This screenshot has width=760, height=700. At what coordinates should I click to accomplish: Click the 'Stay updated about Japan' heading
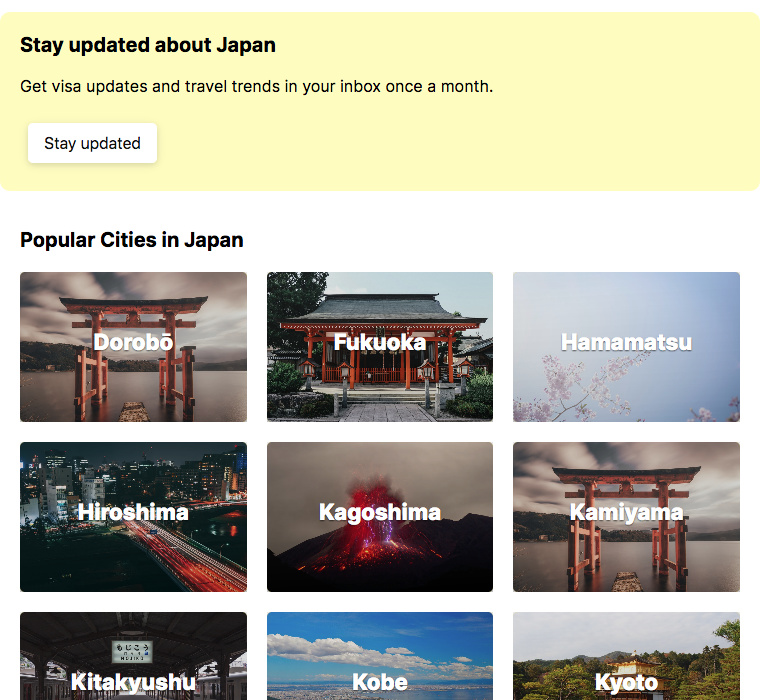pos(148,45)
